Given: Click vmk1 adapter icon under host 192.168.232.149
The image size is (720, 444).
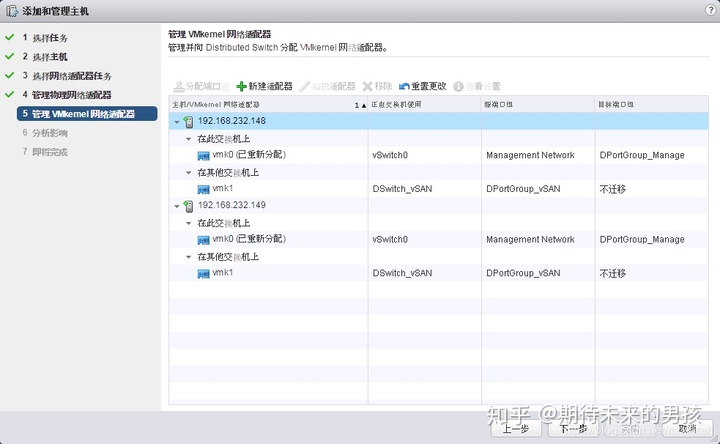Looking at the screenshot, I should [x=203, y=274].
